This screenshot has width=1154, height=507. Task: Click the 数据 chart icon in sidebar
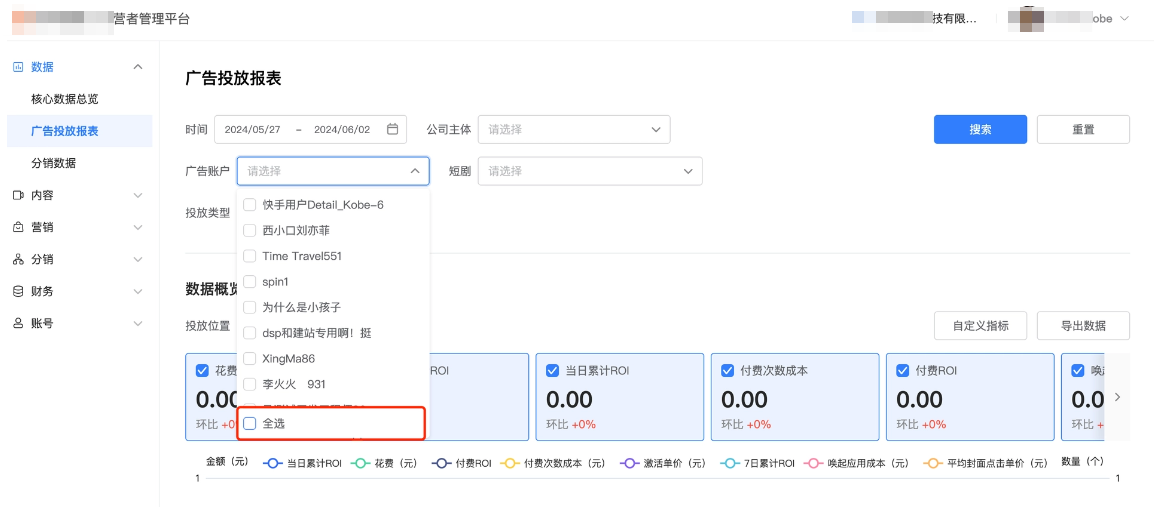click(18, 67)
